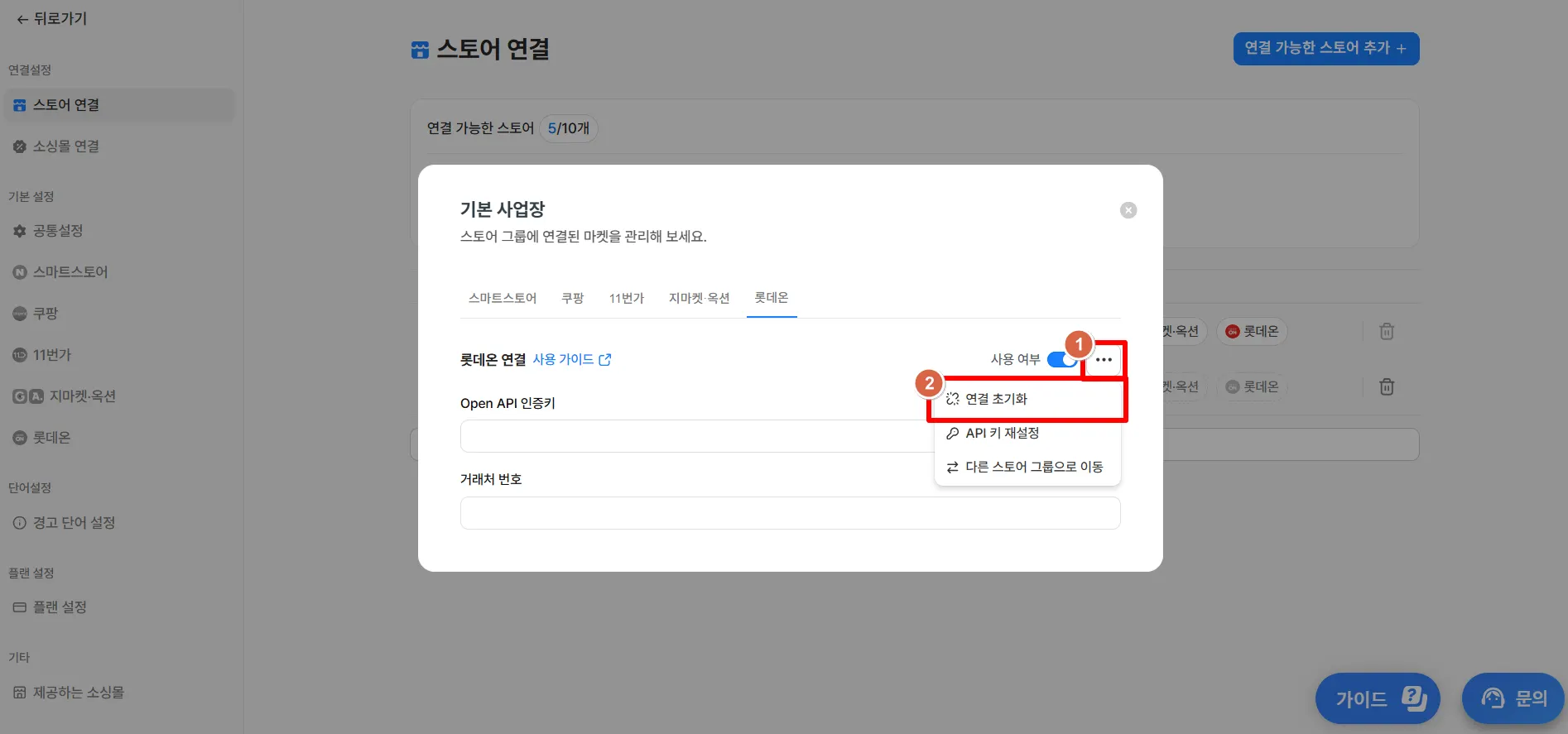Viewport: 1568px width, 734px height.
Task: Switch to the 스마트스토어 tab
Action: (x=503, y=298)
